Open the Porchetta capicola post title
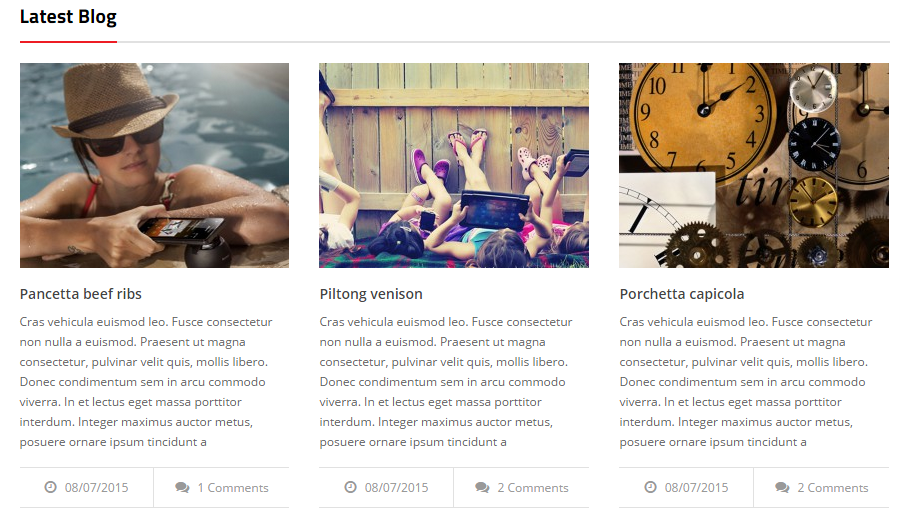904x519 pixels. pos(682,294)
